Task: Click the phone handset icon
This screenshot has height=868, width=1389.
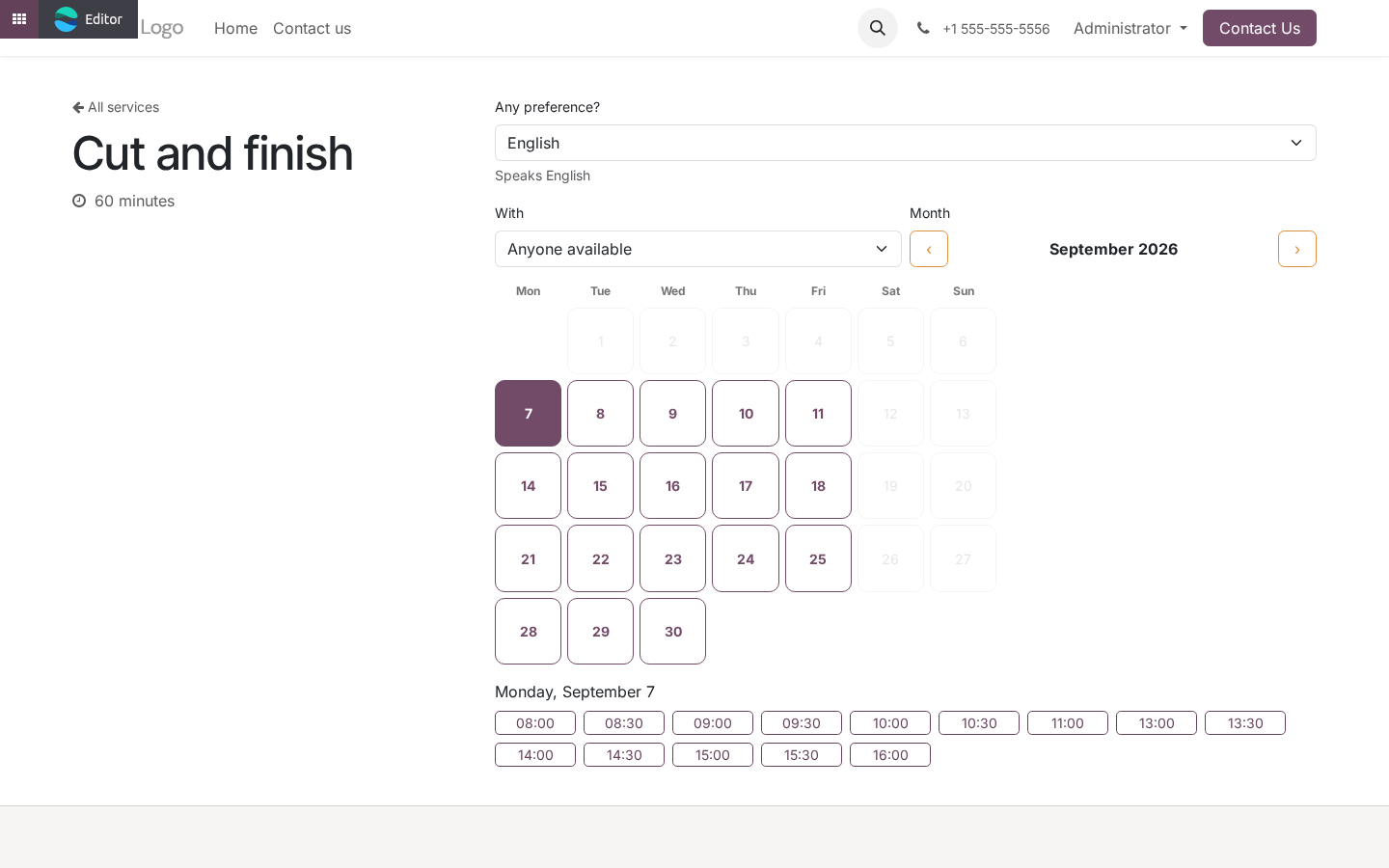Action: (x=923, y=28)
